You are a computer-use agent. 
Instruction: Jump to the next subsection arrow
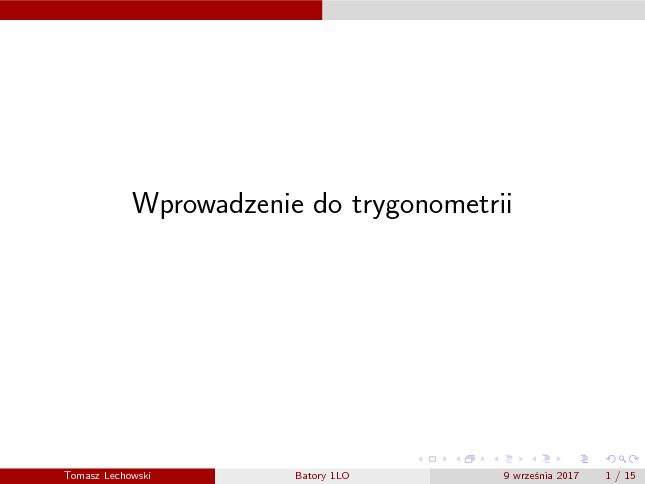[x=521, y=459]
